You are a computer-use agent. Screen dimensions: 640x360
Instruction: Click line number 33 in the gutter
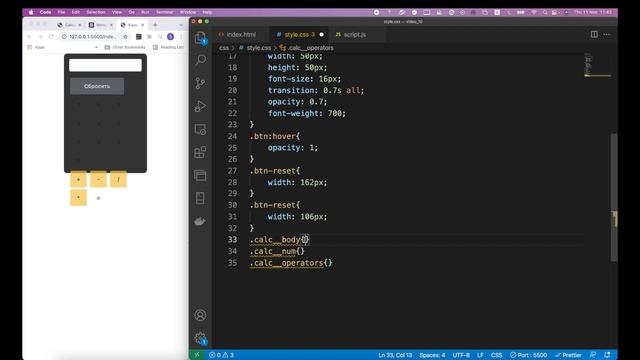tap(232, 240)
